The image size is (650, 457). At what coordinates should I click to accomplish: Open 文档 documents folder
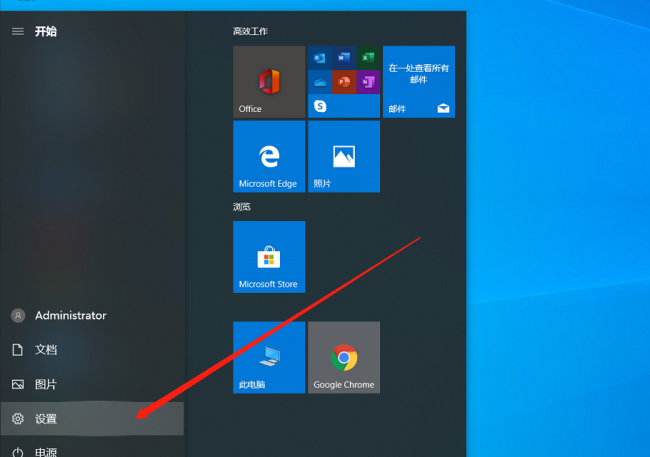pos(92,350)
